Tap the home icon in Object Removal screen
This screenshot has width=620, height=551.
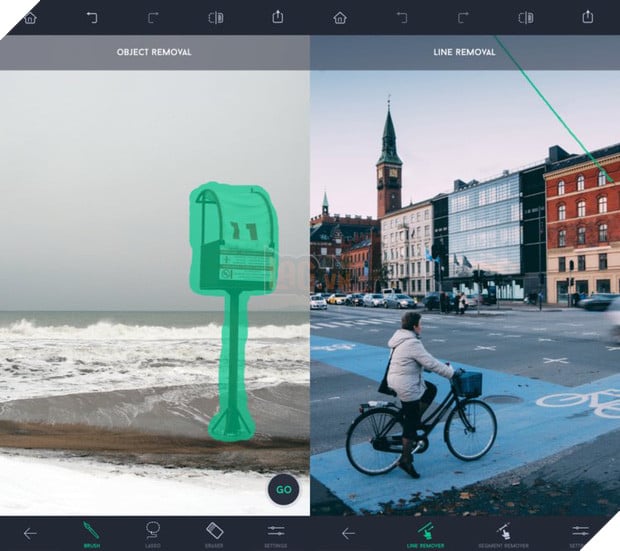[30, 18]
